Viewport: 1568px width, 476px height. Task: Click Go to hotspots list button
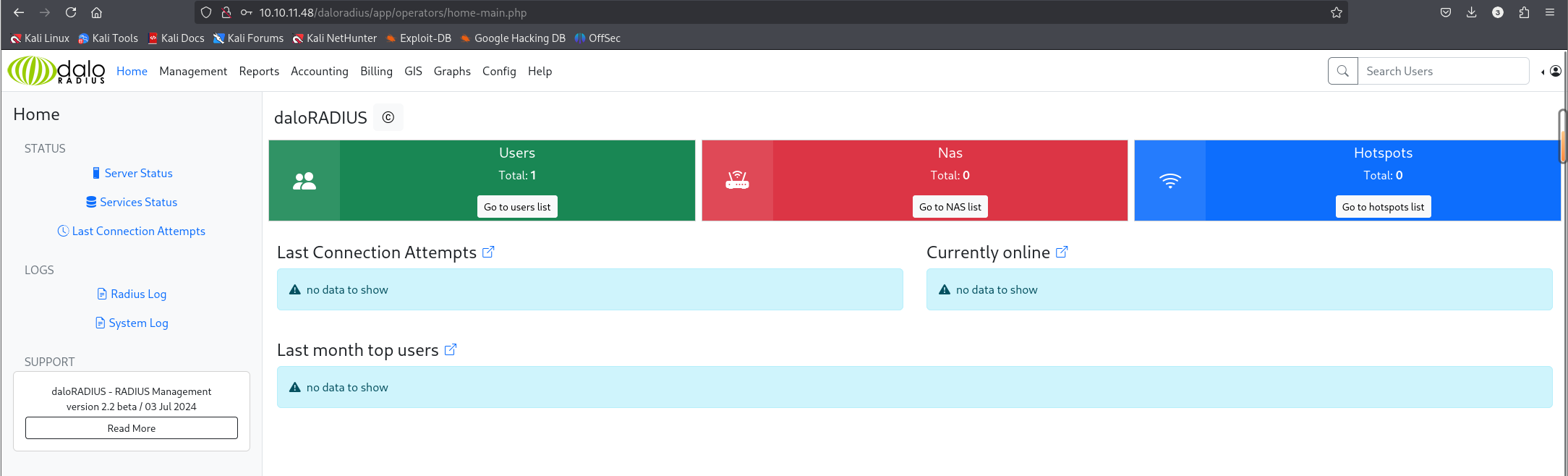coord(1382,207)
